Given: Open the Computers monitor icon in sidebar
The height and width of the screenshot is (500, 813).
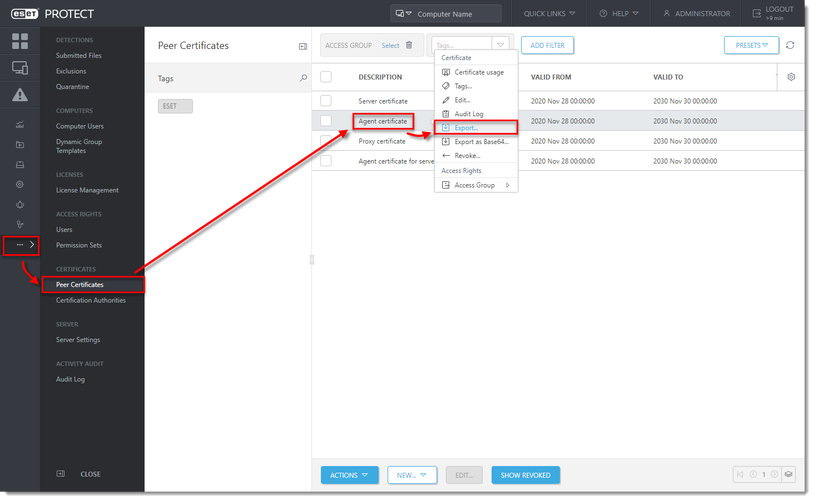Looking at the screenshot, I should pyautogui.click(x=20, y=68).
